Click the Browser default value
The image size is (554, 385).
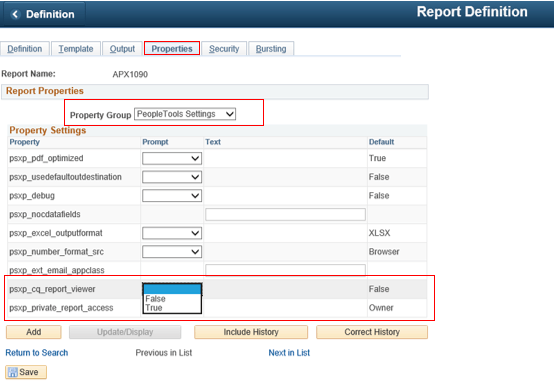click(x=384, y=252)
